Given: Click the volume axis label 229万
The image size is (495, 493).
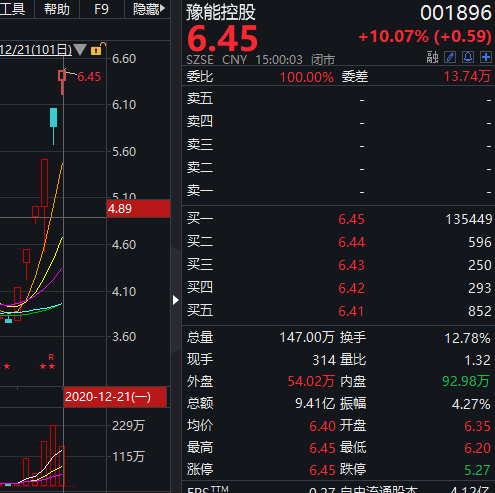Looking at the screenshot, I should tap(128, 426).
